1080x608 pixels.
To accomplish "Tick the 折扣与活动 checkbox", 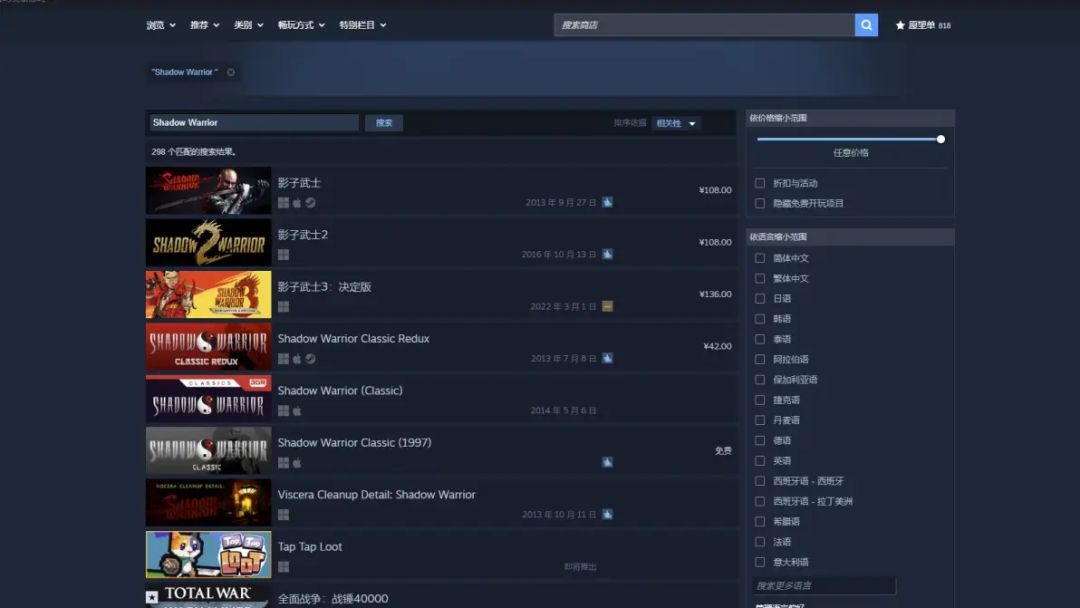I will 760,183.
